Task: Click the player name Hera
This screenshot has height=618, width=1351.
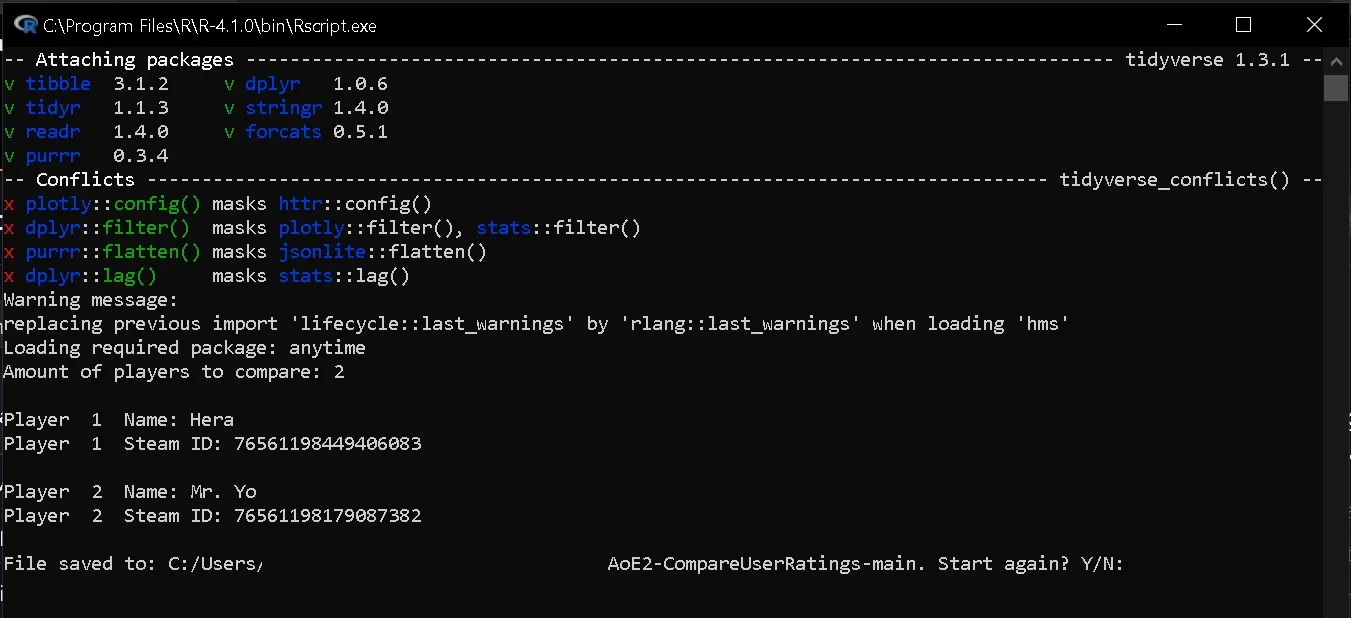Action: point(211,420)
